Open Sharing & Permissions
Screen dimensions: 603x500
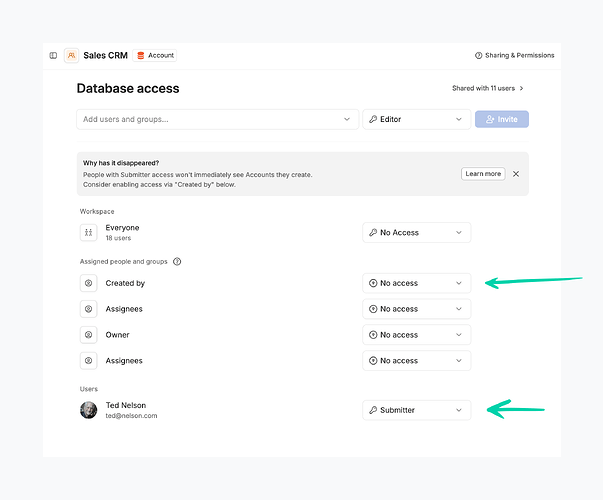click(514, 56)
